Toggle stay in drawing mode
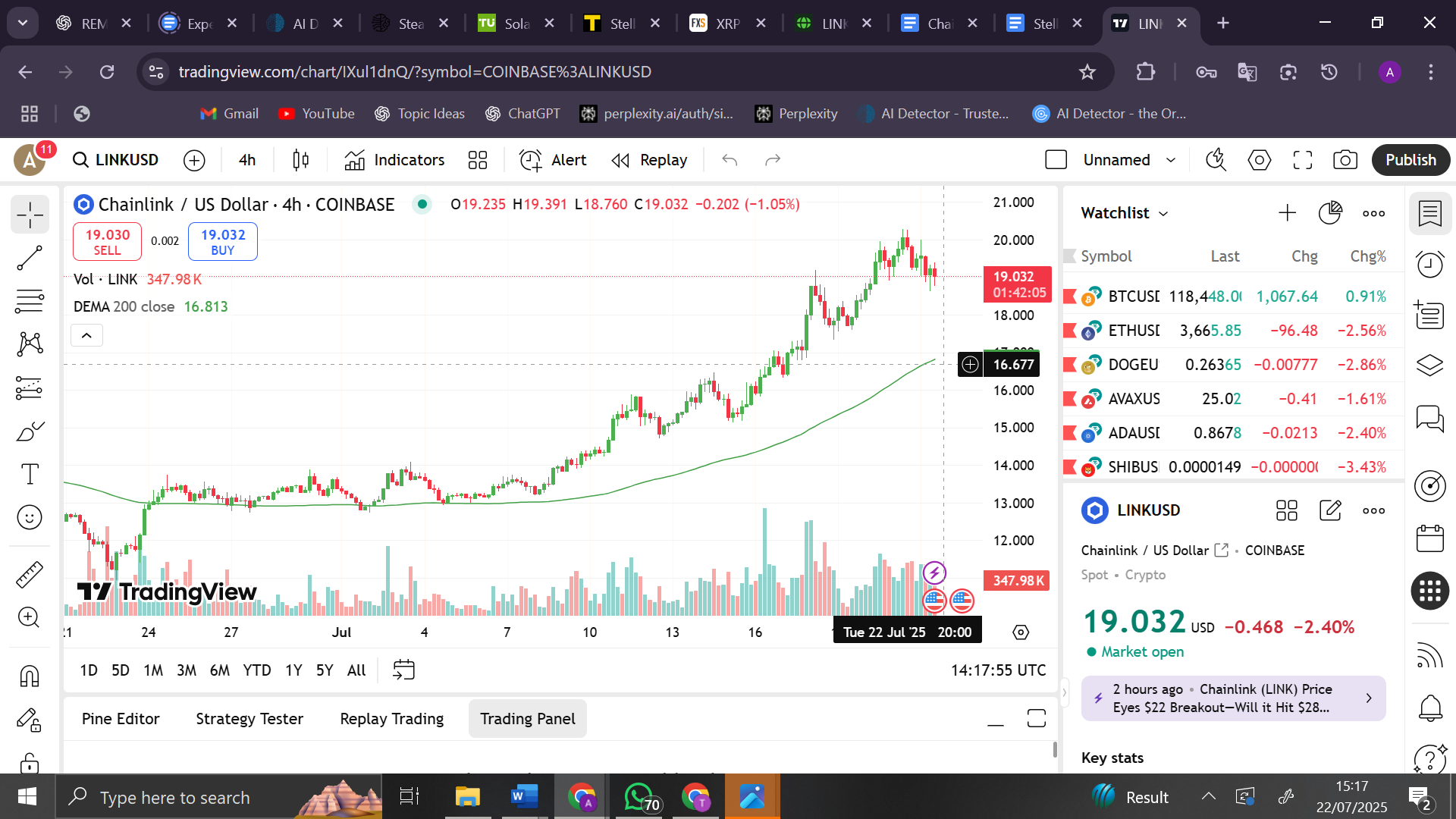Viewport: 1456px width, 819px height. click(x=30, y=719)
